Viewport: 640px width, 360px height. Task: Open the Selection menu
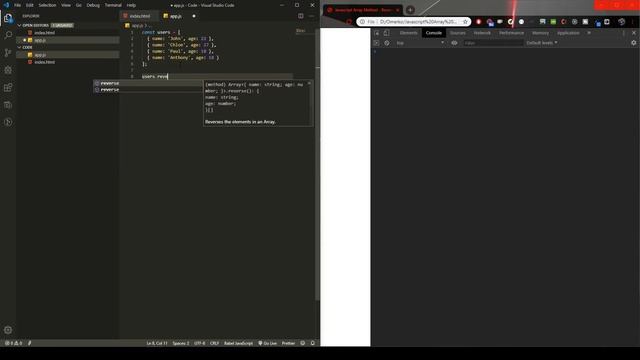click(x=47, y=5)
